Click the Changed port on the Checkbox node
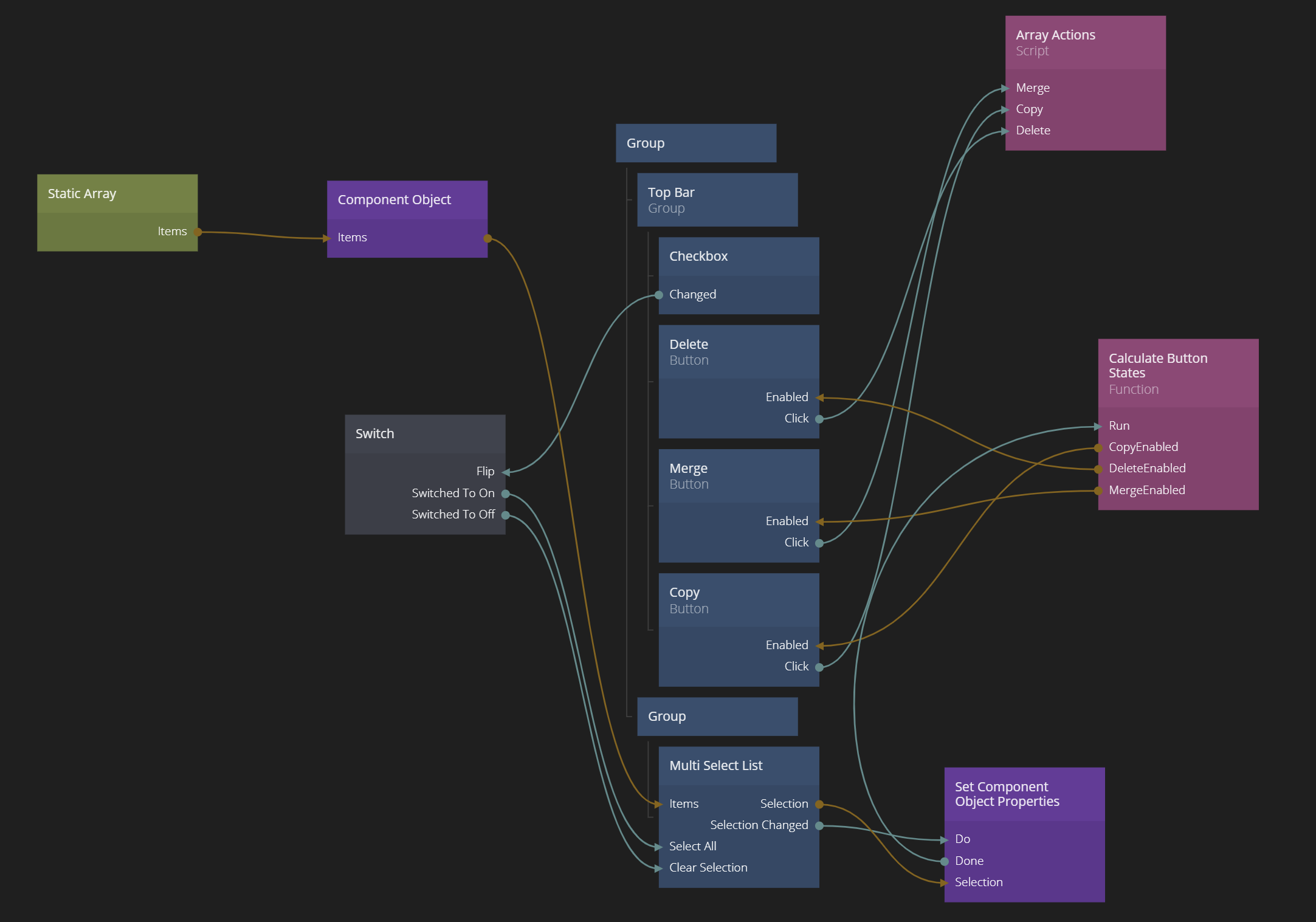This screenshot has width=1316, height=922. (x=659, y=295)
